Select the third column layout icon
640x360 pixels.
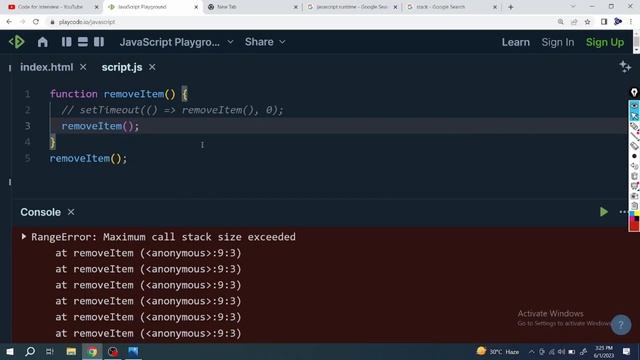pos(99,42)
